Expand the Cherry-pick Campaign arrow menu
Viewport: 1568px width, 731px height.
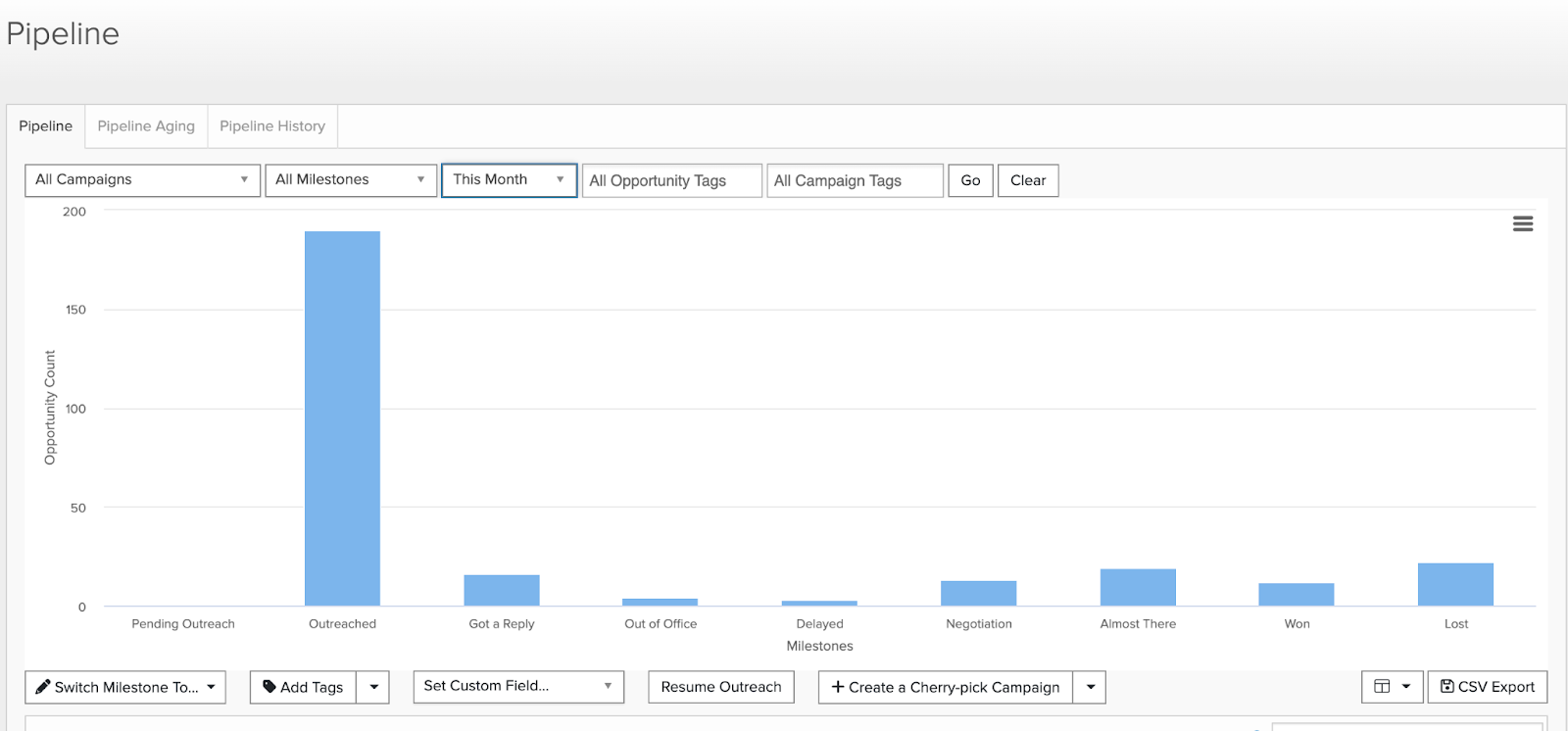pos(1090,688)
